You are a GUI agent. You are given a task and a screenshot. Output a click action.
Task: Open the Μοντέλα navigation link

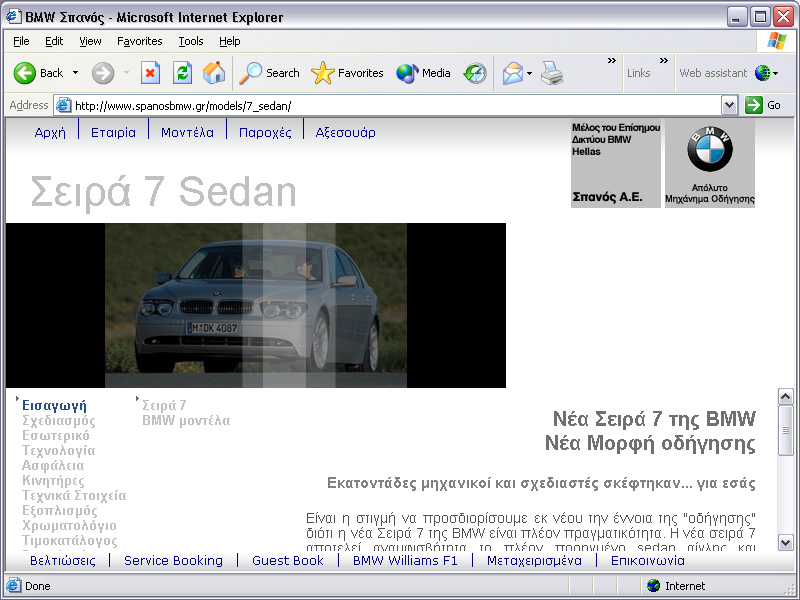click(x=187, y=133)
